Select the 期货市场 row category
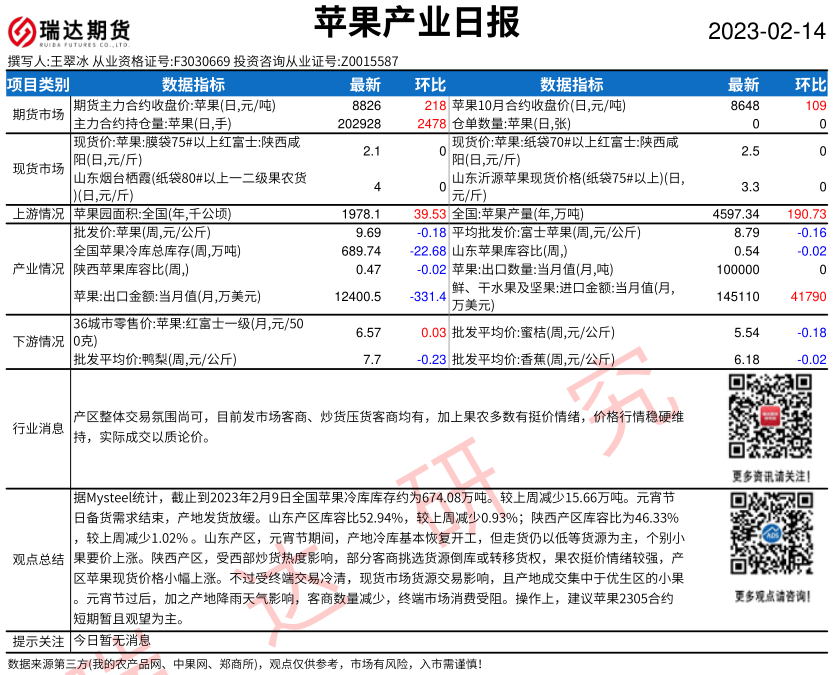The image size is (833, 675). [x=38, y=114]
